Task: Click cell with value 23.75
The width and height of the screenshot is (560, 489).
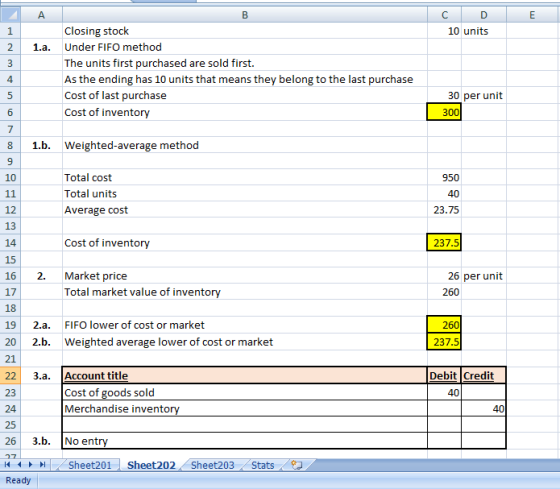Action: (x=444, y=210)
